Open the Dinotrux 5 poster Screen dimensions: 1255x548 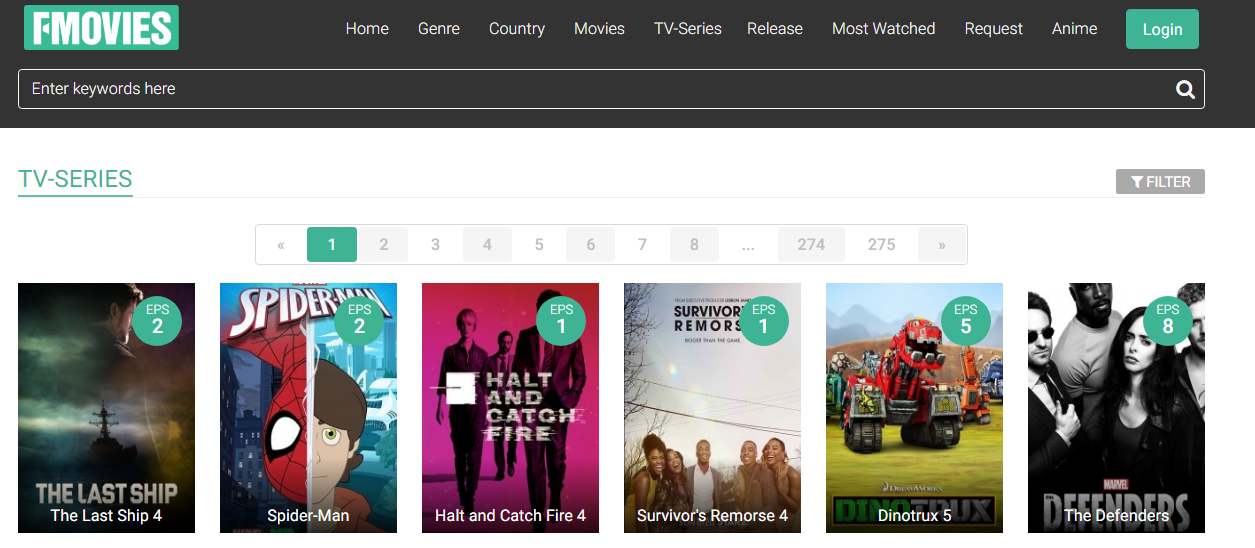pos(914,407)
